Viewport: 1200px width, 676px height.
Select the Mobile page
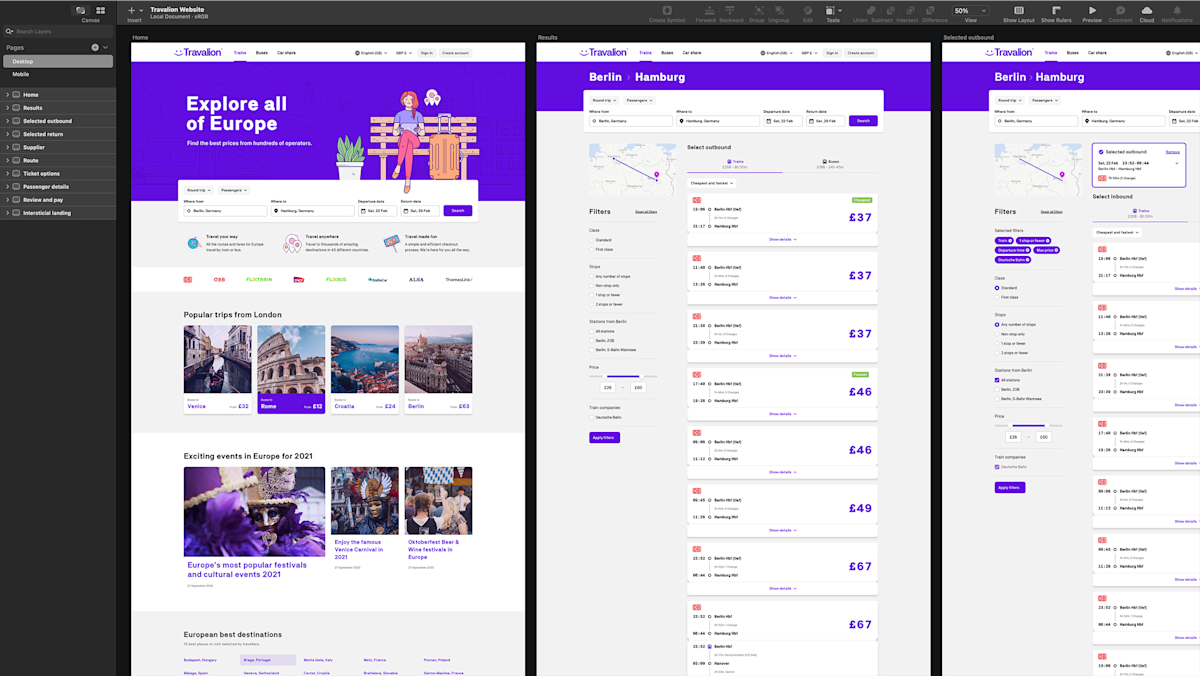click(56, 74)
